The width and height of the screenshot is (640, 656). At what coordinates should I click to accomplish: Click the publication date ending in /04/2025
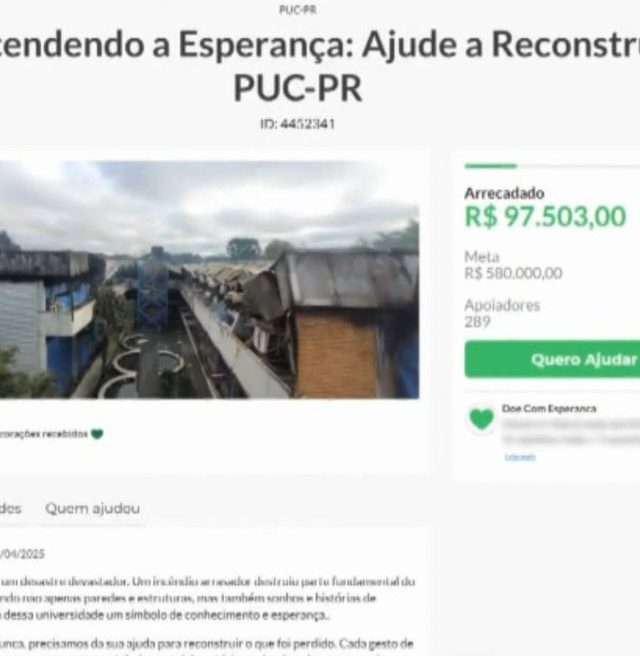(x=22, y=554)
